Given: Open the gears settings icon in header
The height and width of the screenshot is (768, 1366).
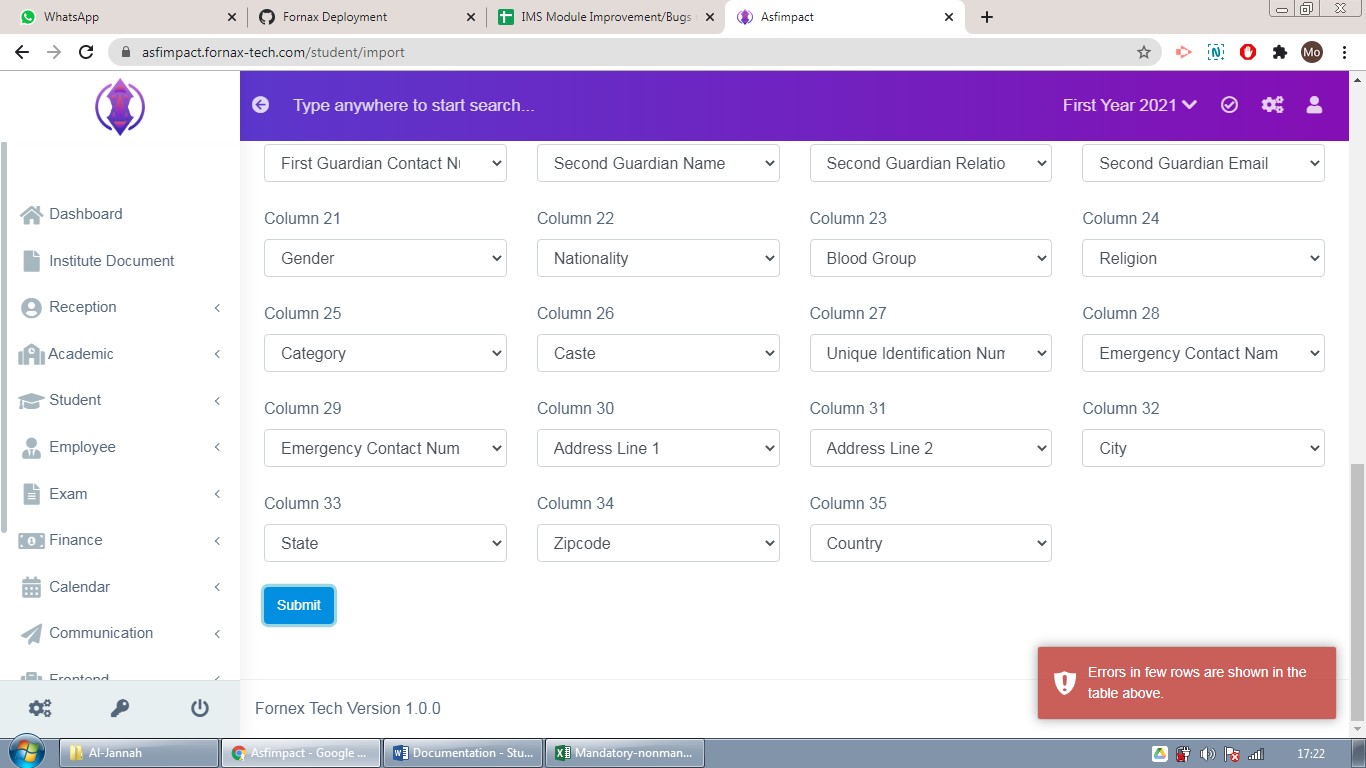Looking at the screenshot, I should pos(1272,105).
